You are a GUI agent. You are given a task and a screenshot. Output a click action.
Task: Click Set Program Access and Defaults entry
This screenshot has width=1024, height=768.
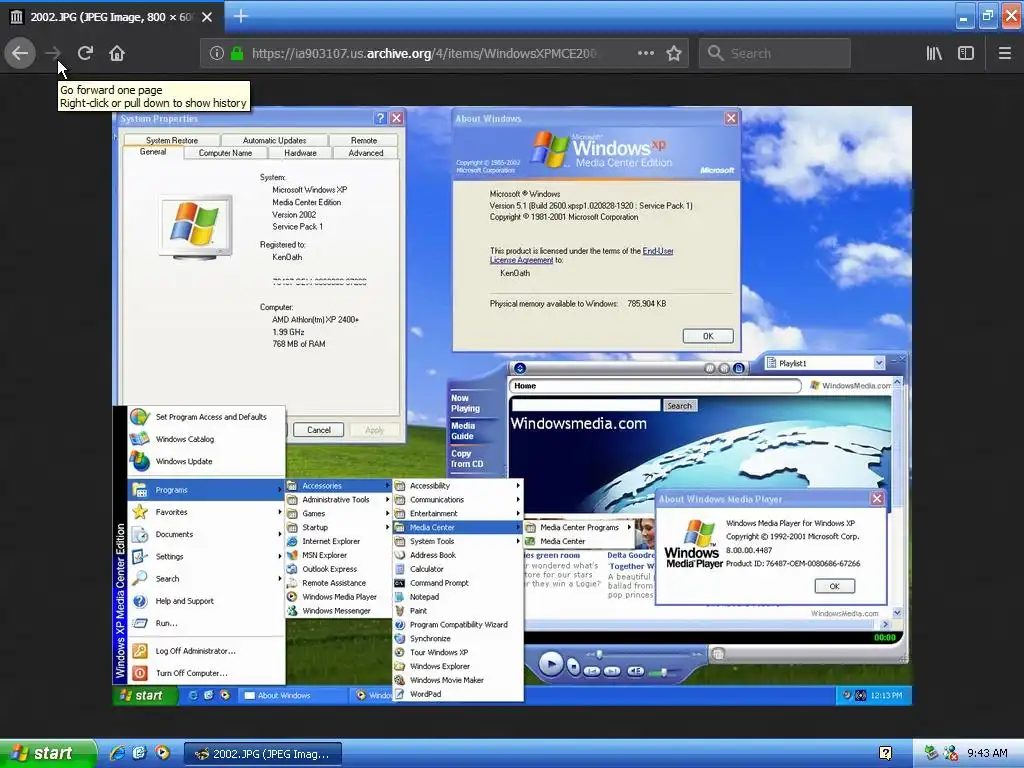pyautogui.click(x=211, y=417)
